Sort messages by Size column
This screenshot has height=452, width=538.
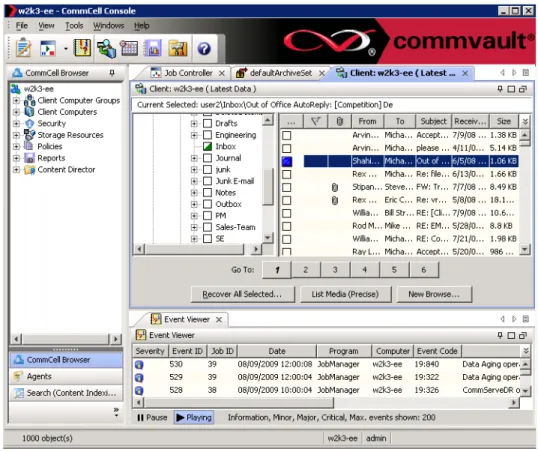point(504,121)
